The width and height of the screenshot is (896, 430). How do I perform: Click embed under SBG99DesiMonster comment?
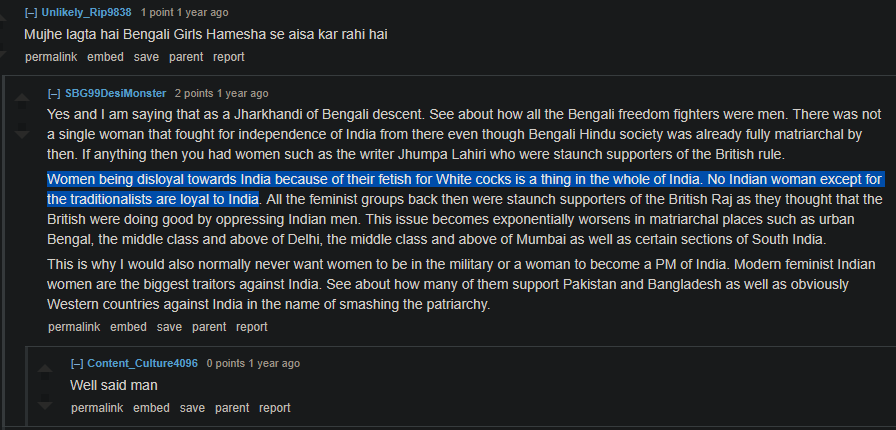point(128,327)
